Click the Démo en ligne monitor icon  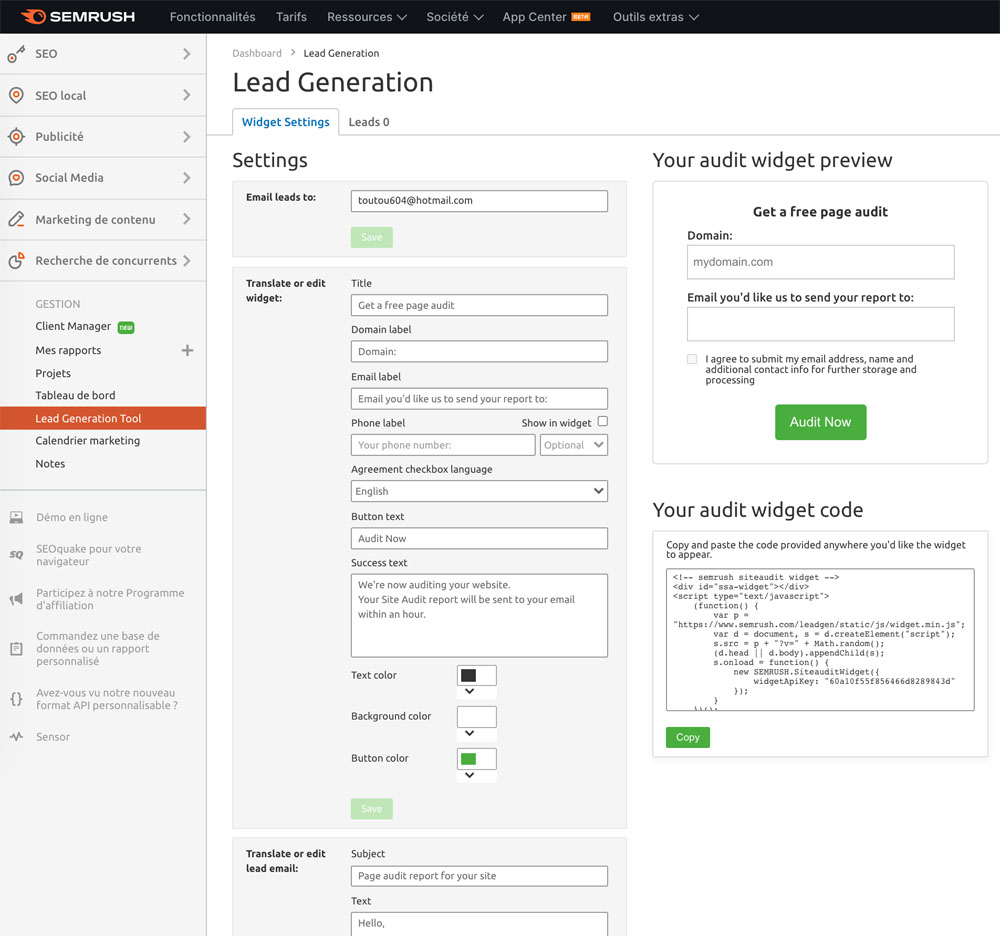(17, 517)
